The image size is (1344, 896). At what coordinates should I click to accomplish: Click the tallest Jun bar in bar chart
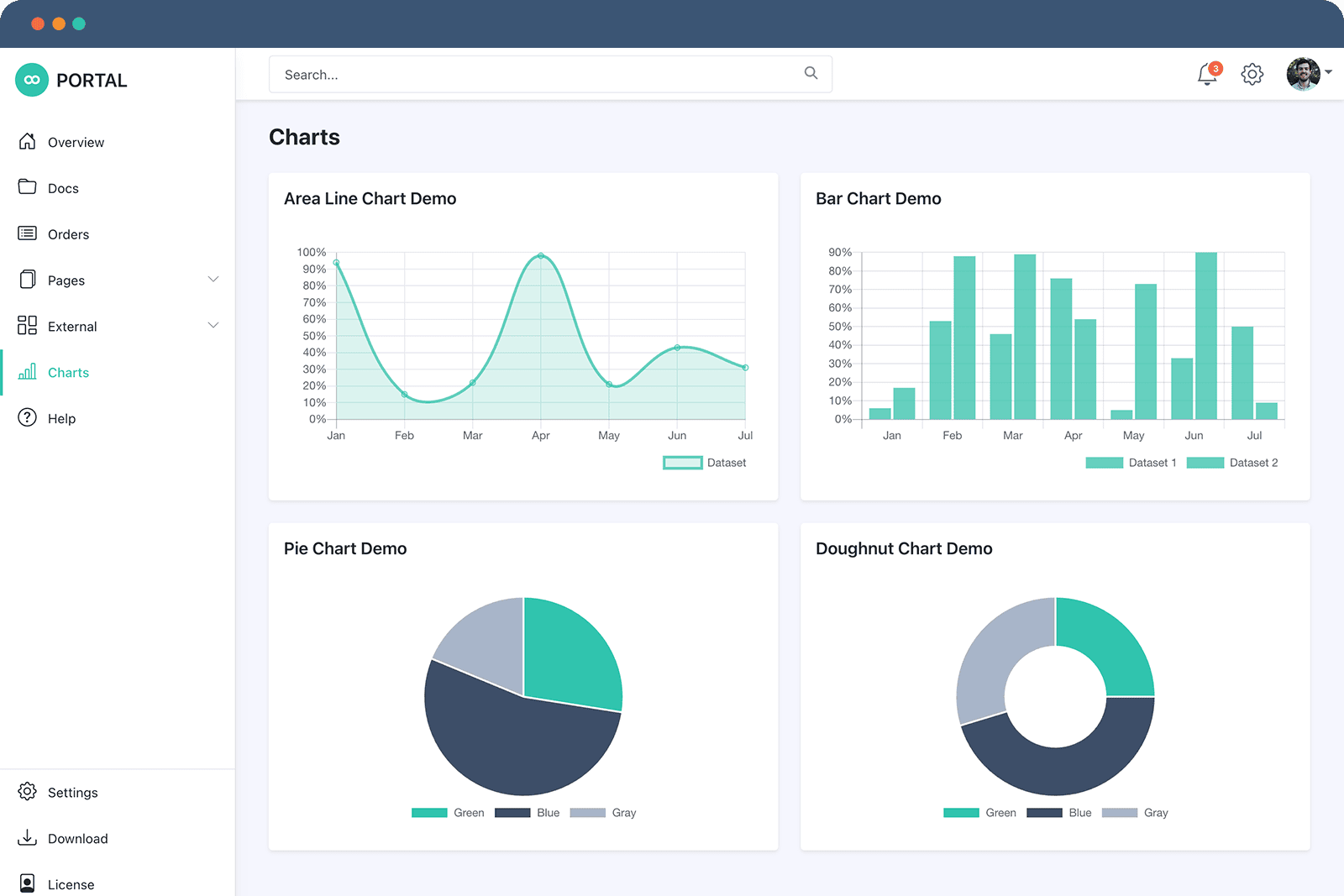pos(1206,336)
